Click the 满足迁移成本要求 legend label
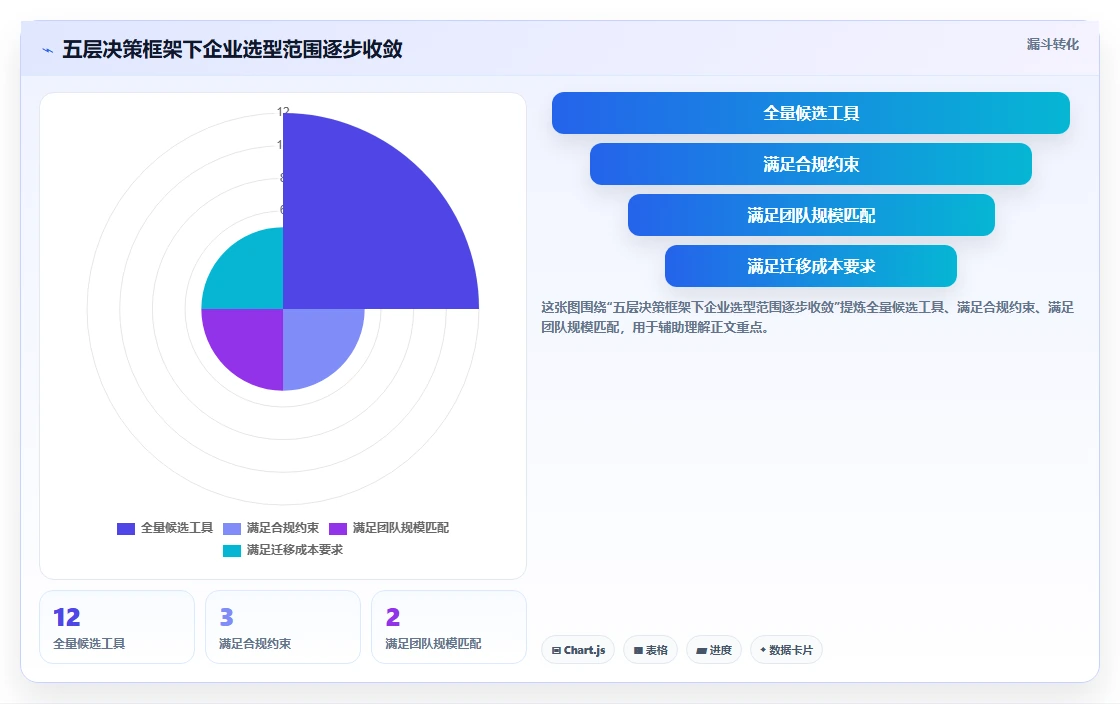Viewport: 1120px width, 704px height. [x=295, y=550]
